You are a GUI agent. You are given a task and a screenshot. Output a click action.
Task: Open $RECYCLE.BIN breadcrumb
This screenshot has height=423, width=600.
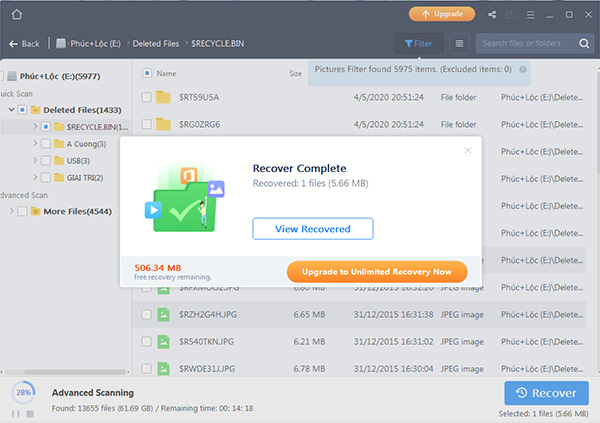(218, 44)
